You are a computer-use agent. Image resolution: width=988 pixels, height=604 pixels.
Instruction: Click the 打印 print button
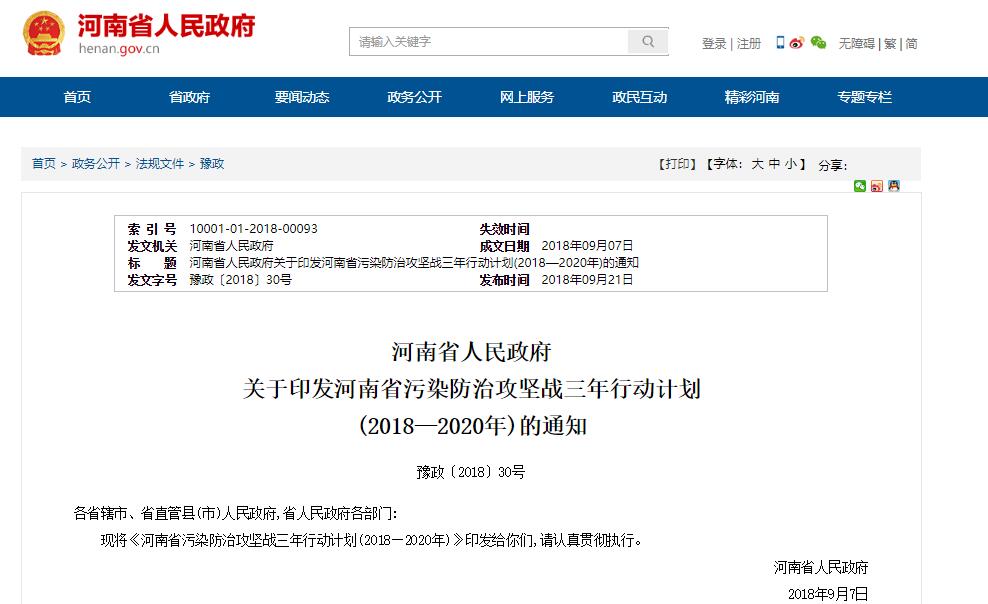tap(677, 164)
